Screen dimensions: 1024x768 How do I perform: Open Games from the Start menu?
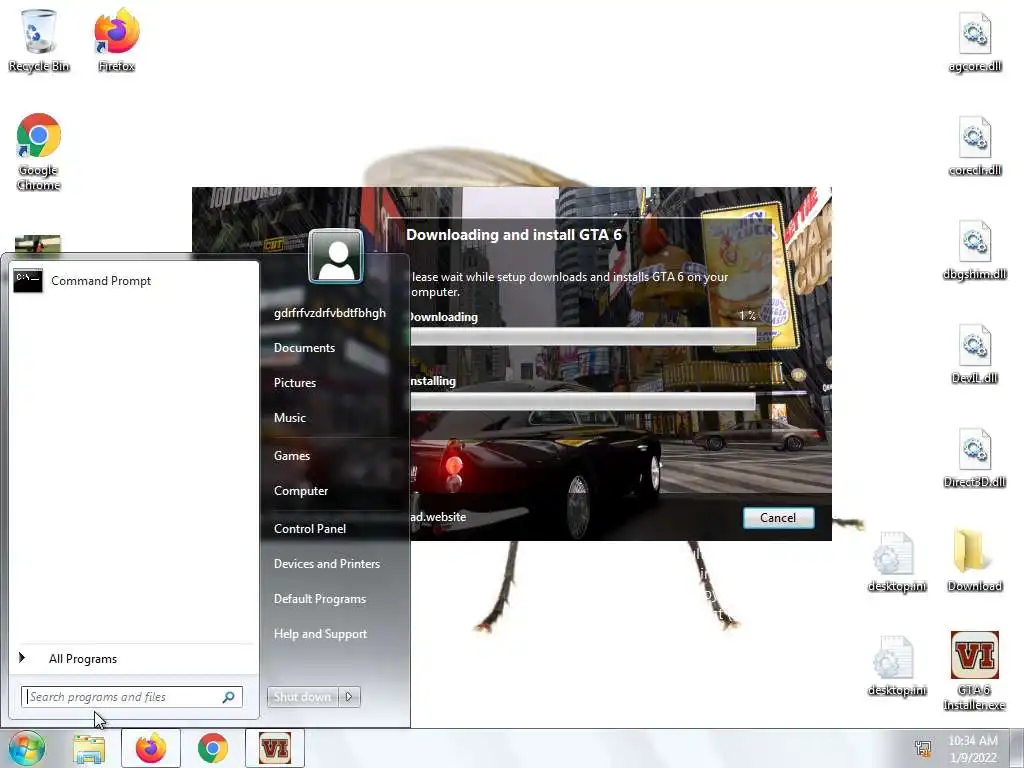pos(292,456)
